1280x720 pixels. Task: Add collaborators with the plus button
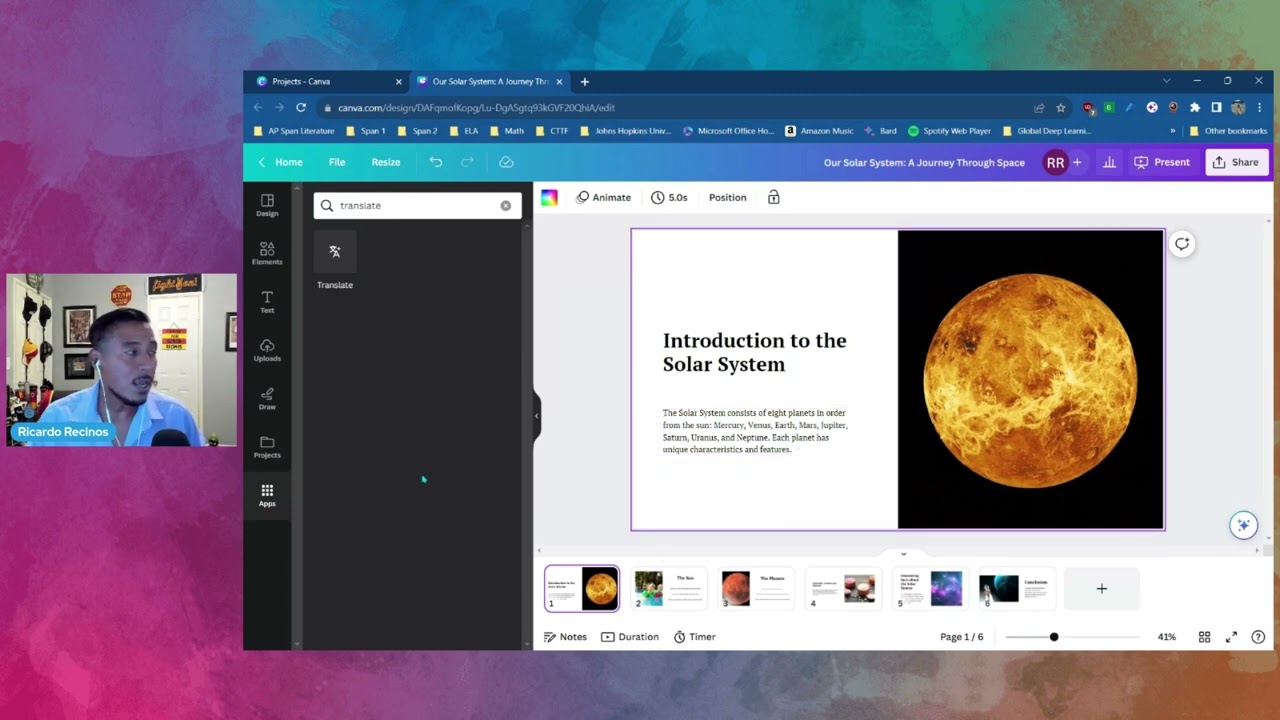click(x=1077, y=162)
